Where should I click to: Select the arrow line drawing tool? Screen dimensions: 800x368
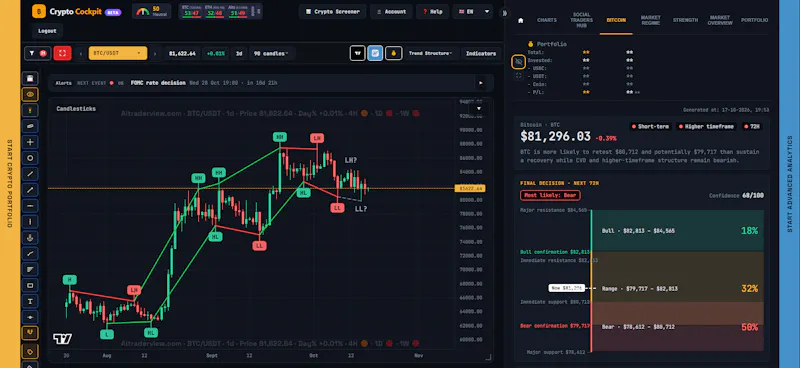30,190
